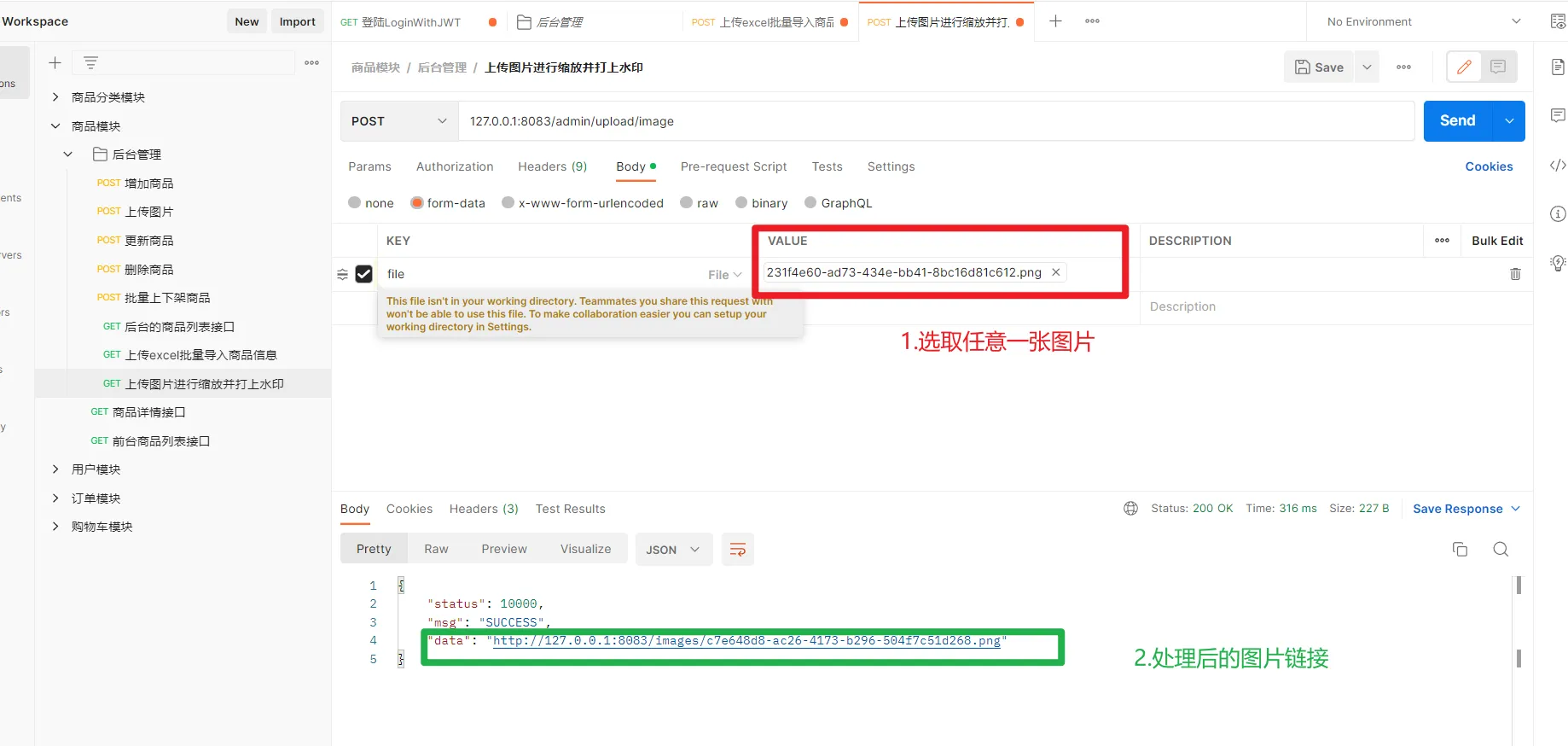Copy the response body with copy icon

tap(1460, 549)
